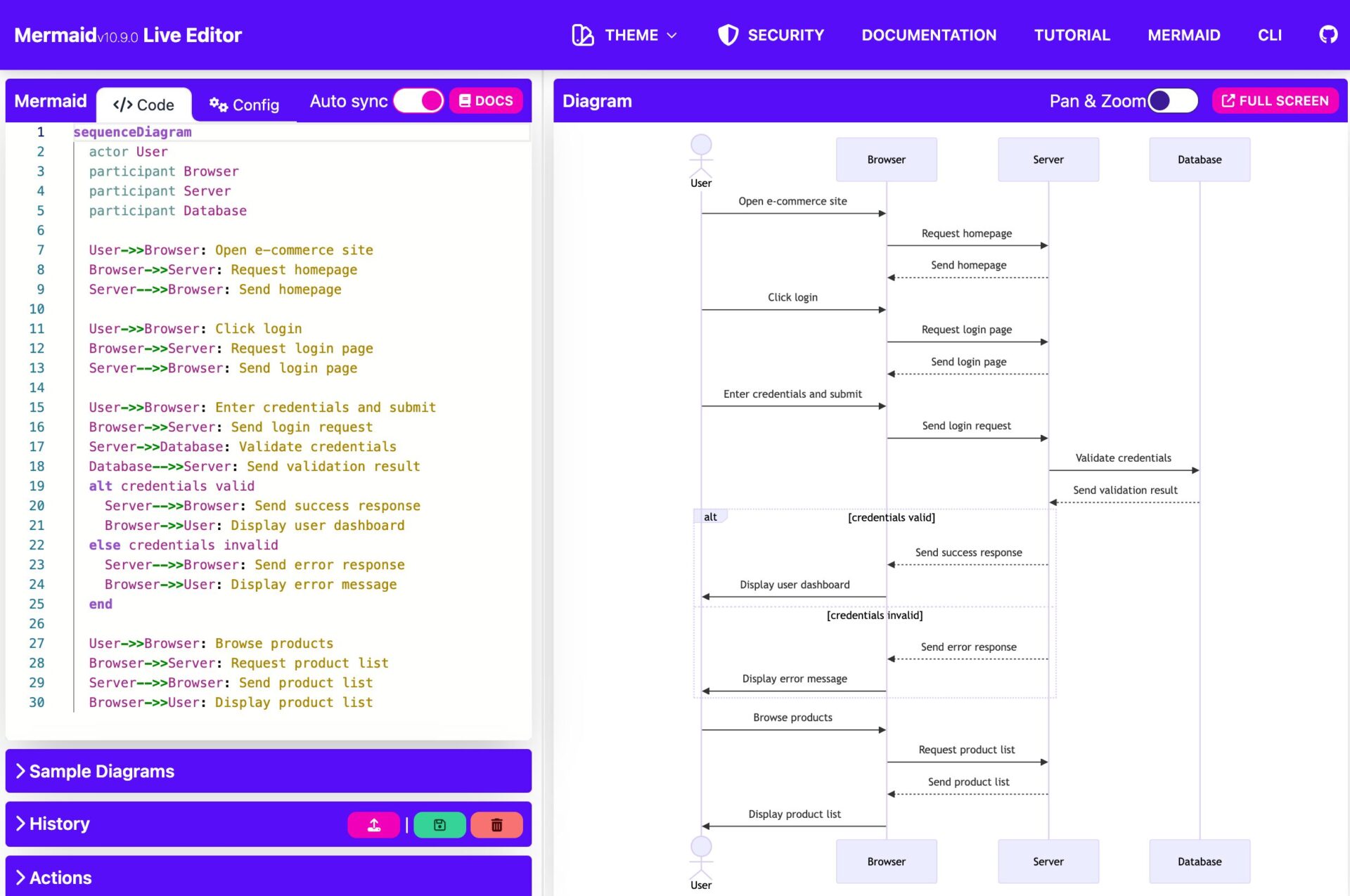Expand the History section
The width and height of the screenshot is (1350, 896).
[60, 824]
